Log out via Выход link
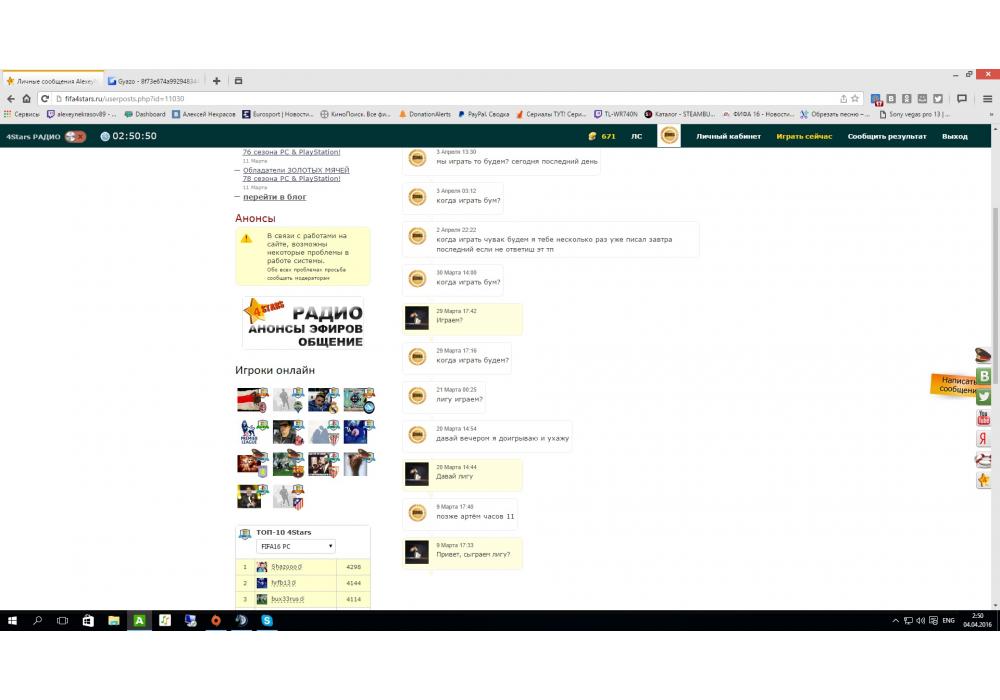 click(954, 136)
